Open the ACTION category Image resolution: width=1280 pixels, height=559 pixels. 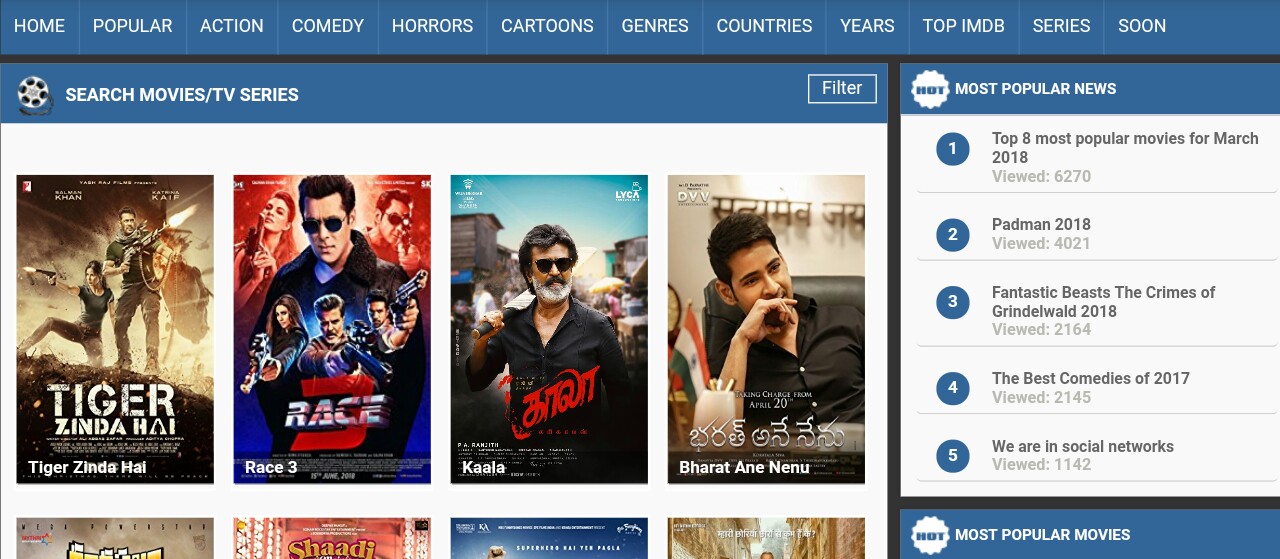point(232,26)
